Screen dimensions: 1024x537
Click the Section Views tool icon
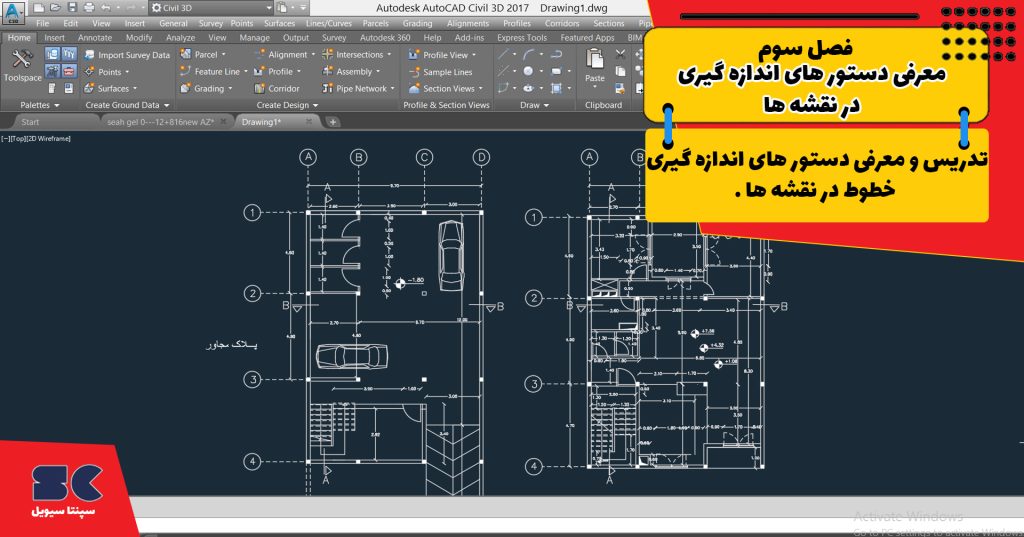(414, 88)
